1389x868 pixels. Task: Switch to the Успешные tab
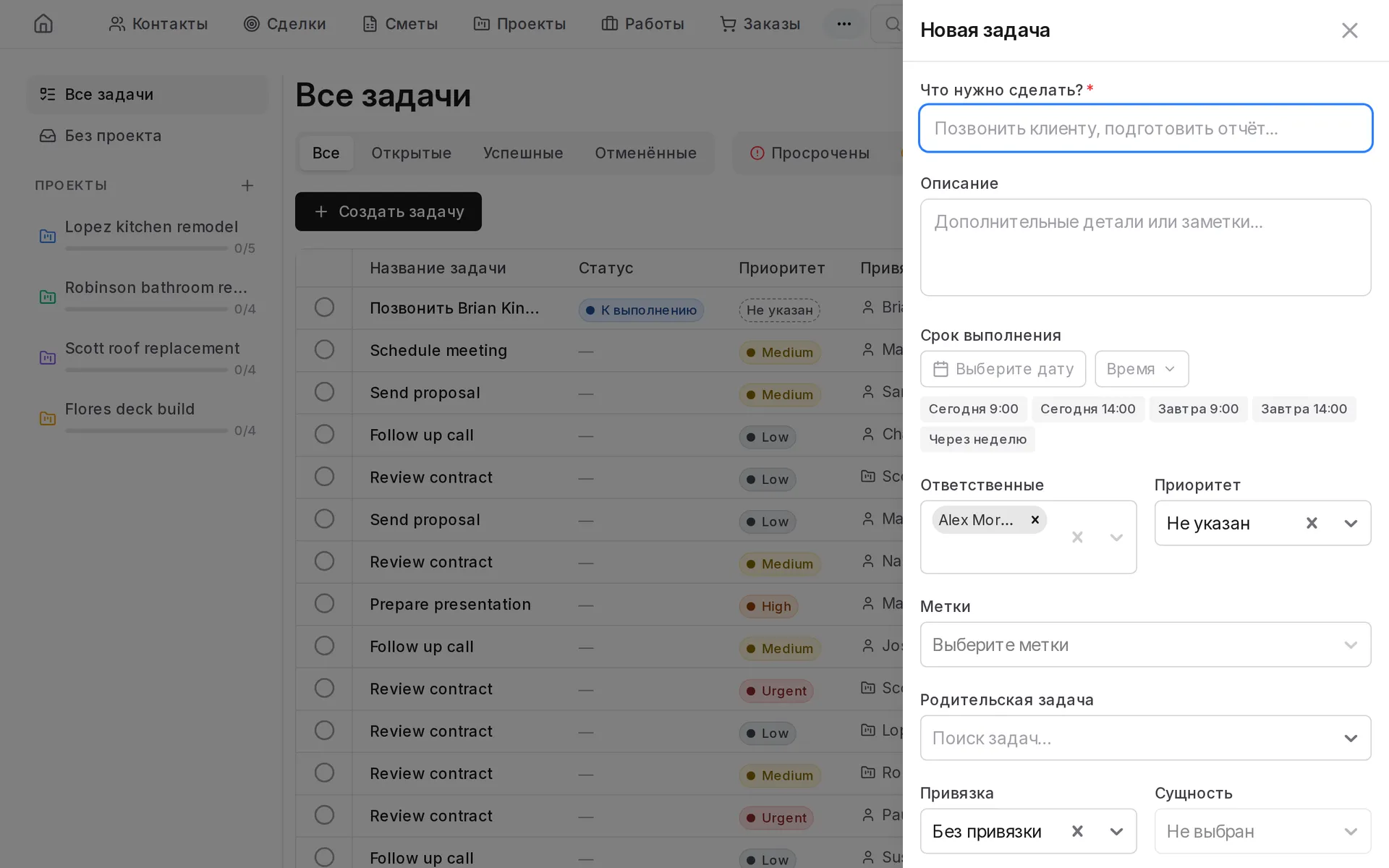pyautogui.click(x=523, y=153)
